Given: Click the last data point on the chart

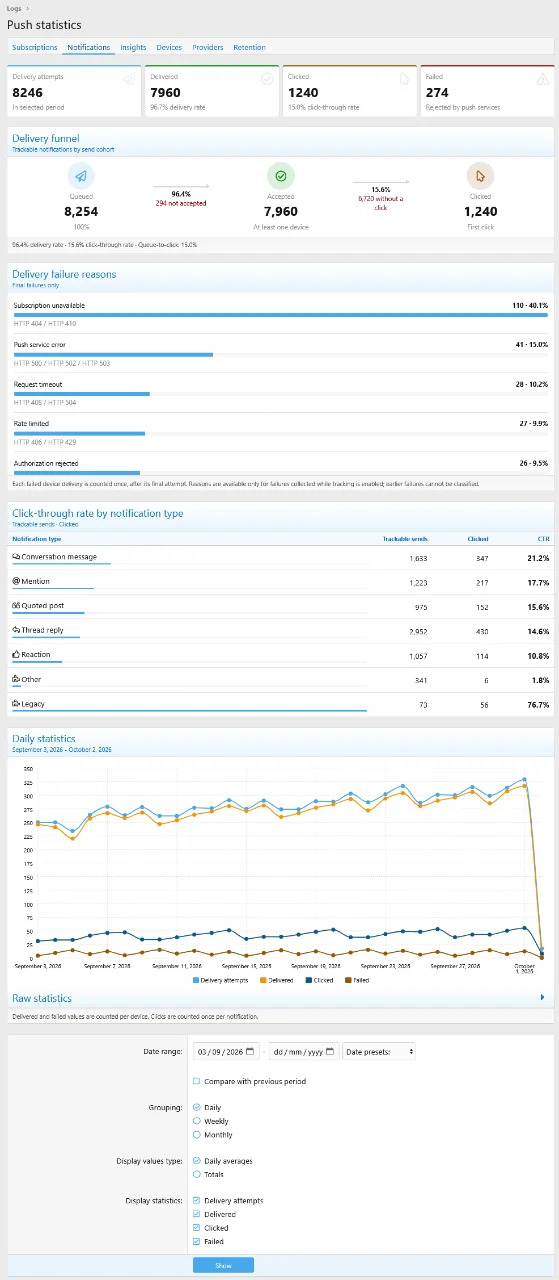Looking at the screenshot, I should 541,951.
